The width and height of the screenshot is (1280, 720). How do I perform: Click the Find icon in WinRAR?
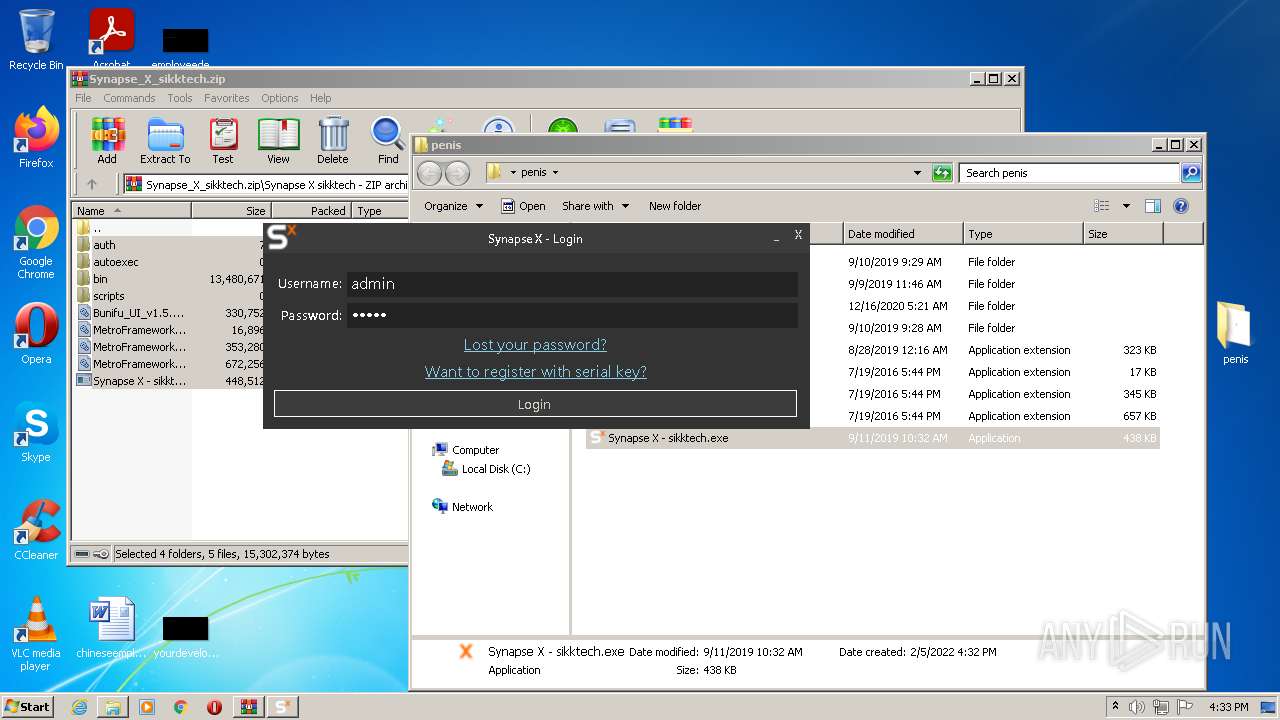click(388, 140)
